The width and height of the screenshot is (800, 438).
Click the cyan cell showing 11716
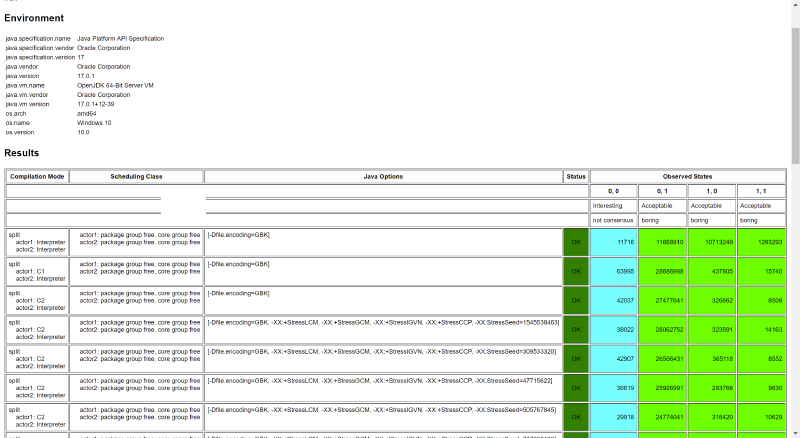point(614,242)
